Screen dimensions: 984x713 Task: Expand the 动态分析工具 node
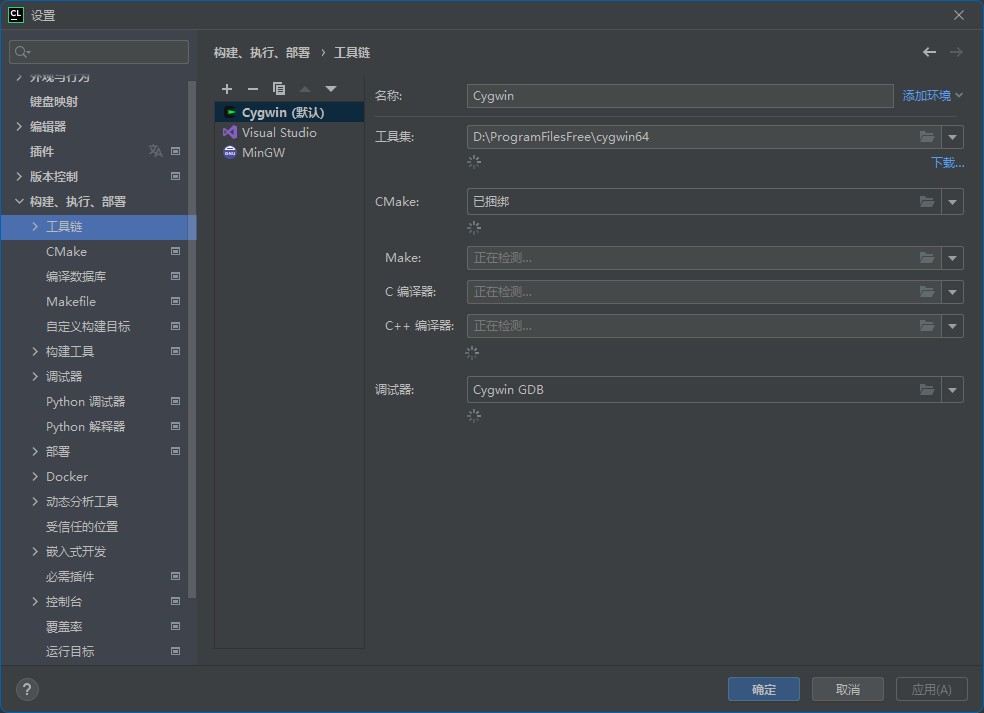35,501
